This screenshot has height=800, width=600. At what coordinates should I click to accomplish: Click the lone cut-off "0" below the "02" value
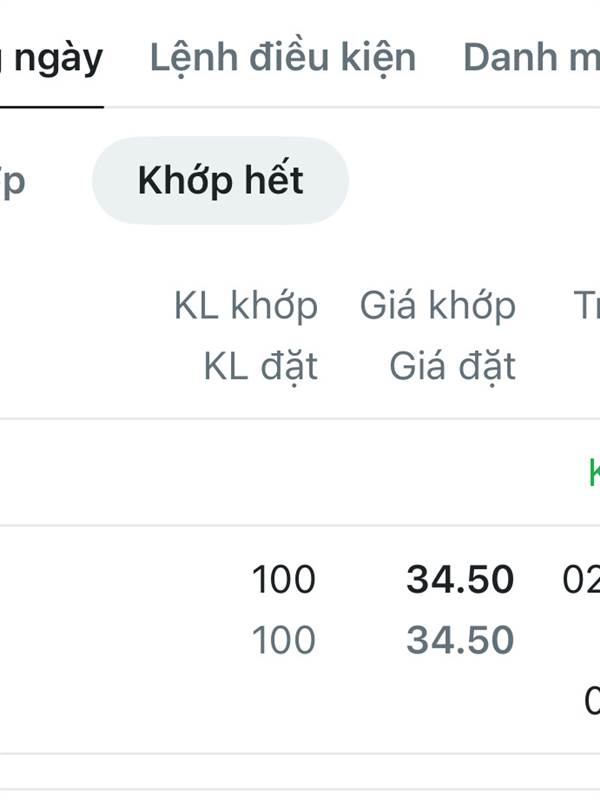tap(592, 700)
